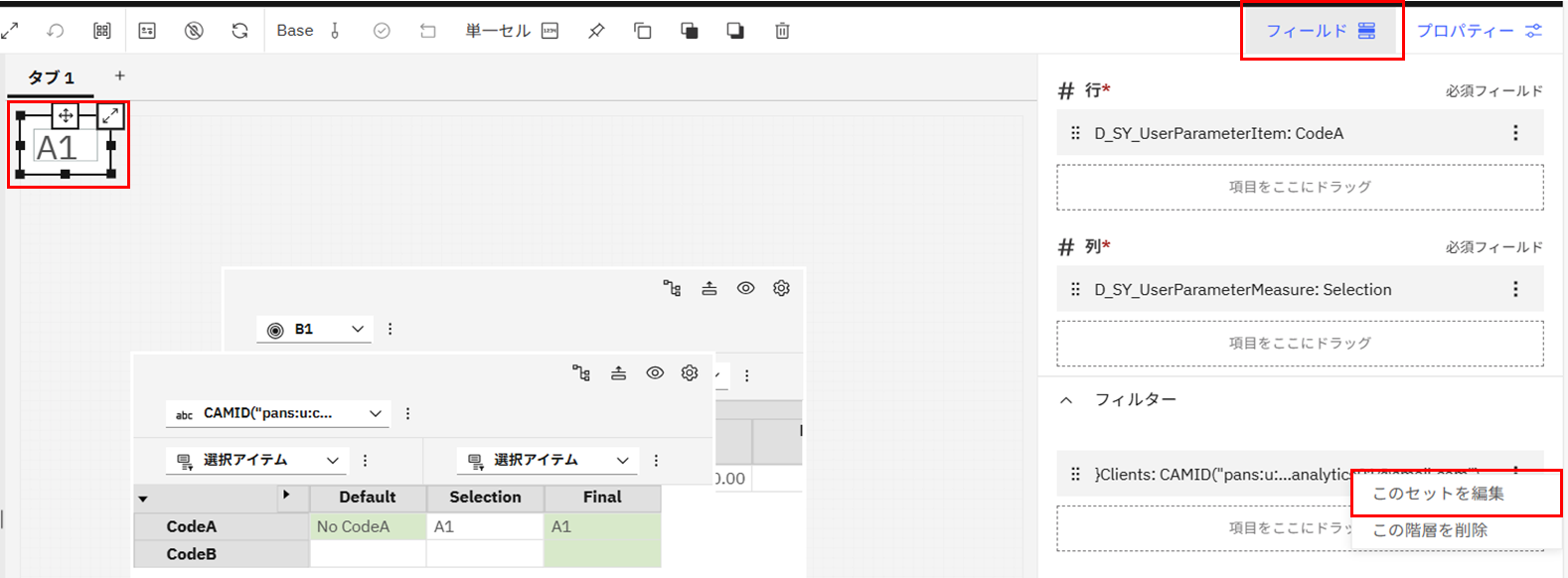Viewport: 1568px width, 578px height.
Task: Click hierarchy tree icon in front view
Action: coord(581,373)
